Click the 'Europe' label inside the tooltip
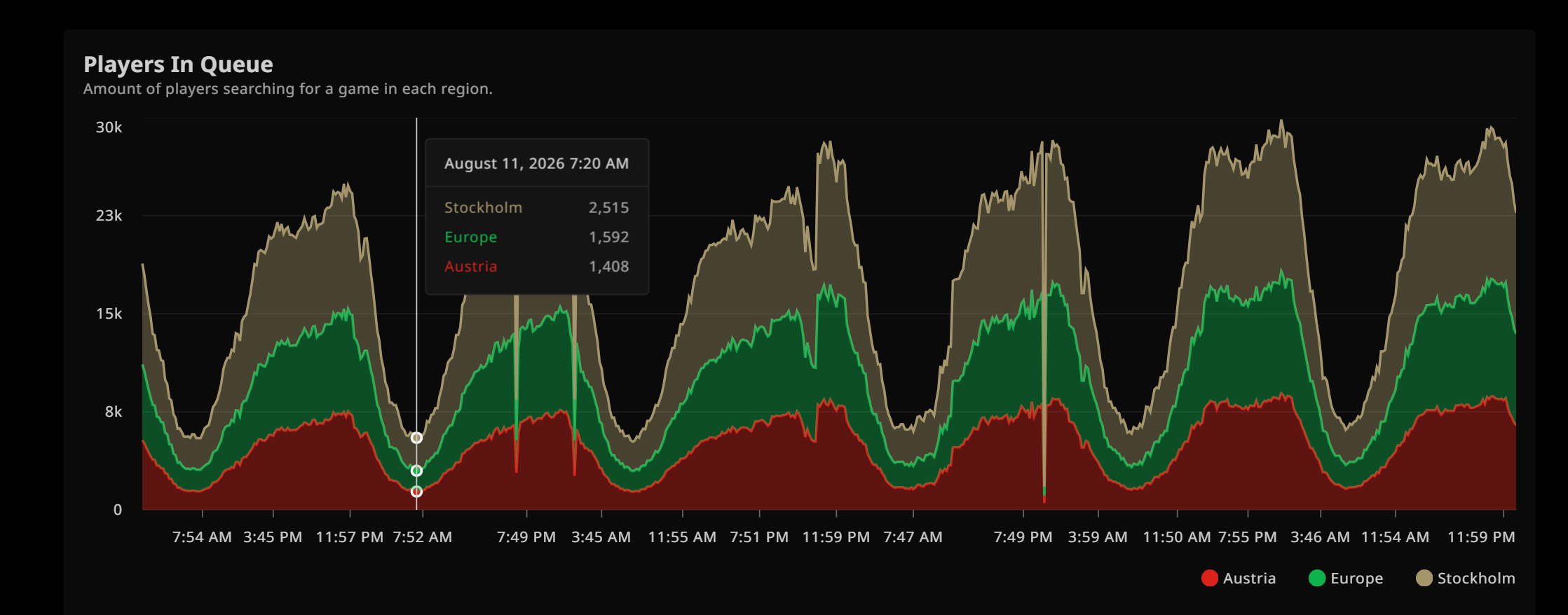The width and height of the screenshot is (1568, 615). tap(470, 237)
